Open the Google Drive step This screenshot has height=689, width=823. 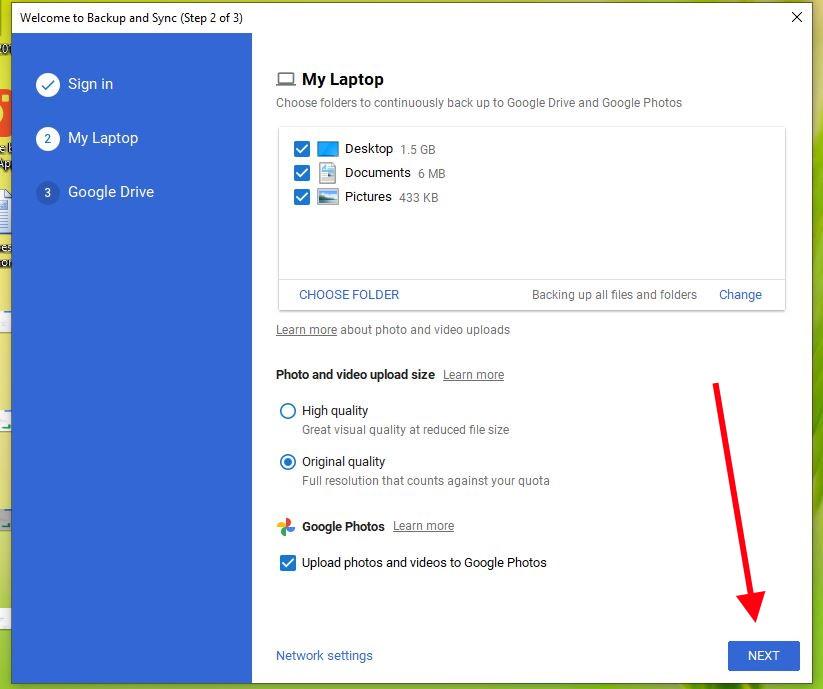tap(111, 192)
